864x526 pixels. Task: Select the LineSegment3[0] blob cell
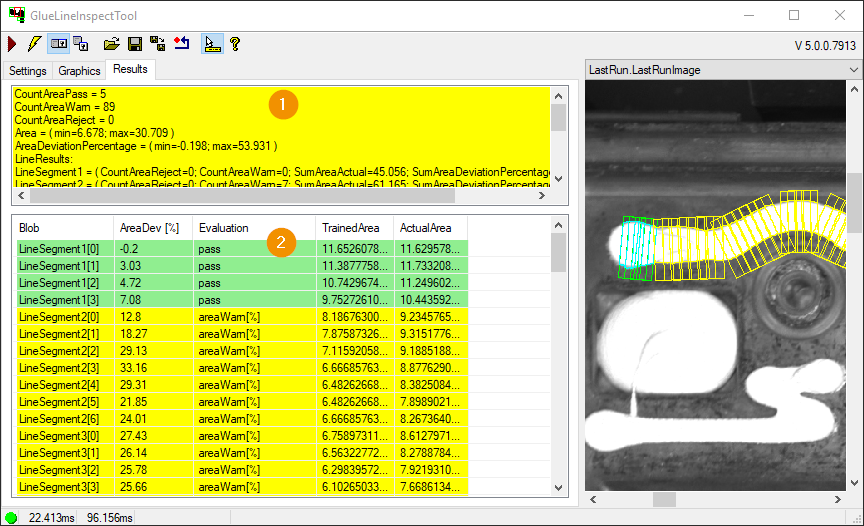(65, 436)
